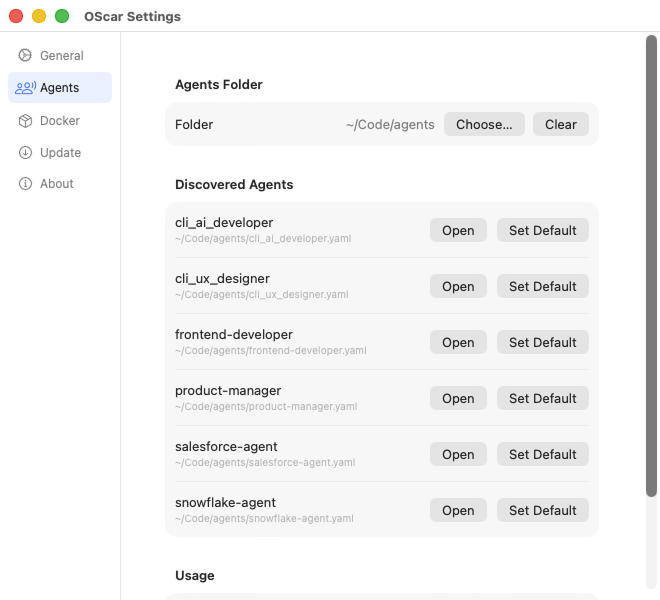Image resolution: width=660 pixels, height=600 pixels.
Task: Set product-manager as default agent
Action: [543, 398]
